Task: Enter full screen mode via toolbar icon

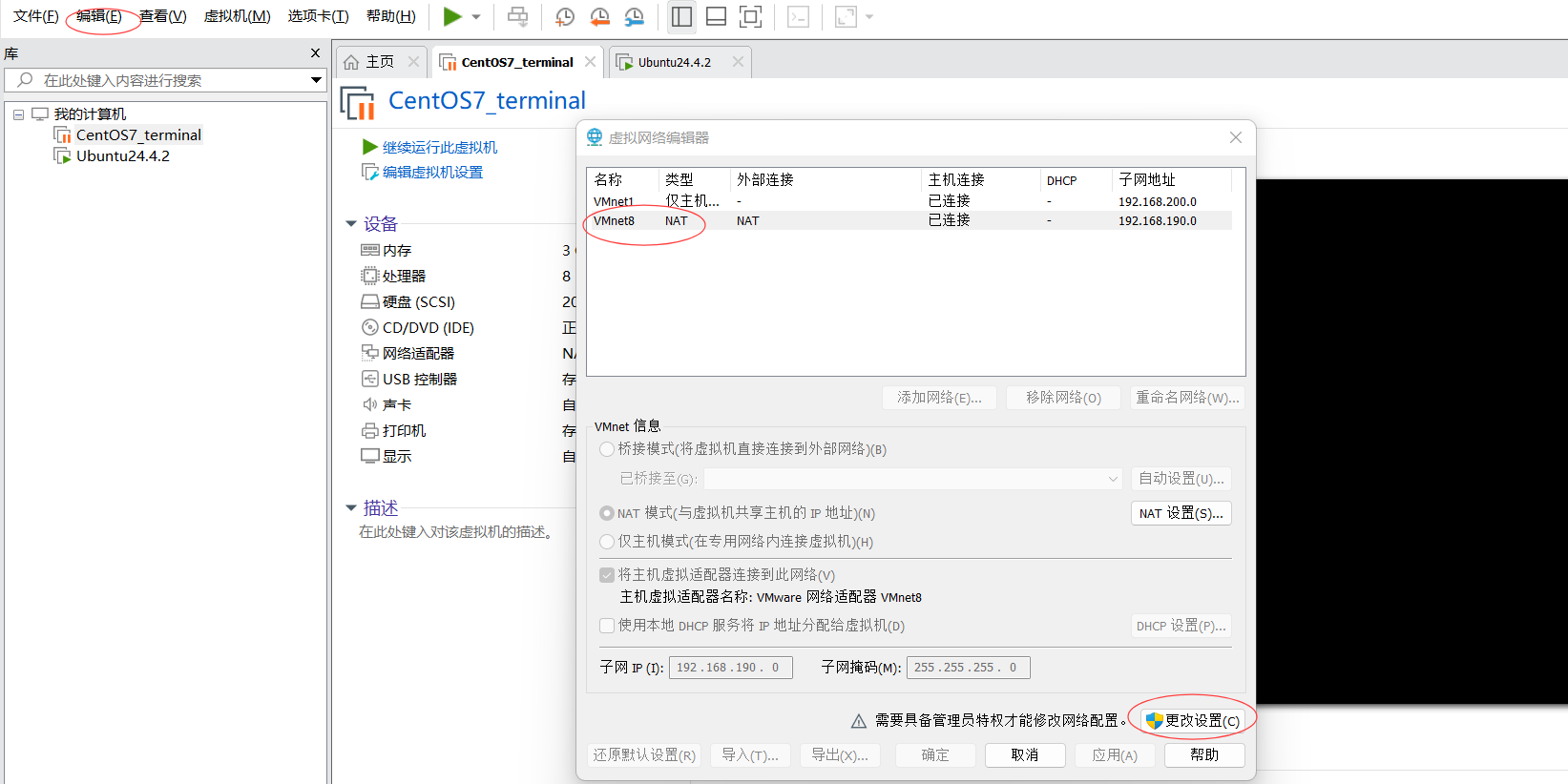Action: (751, 16)
